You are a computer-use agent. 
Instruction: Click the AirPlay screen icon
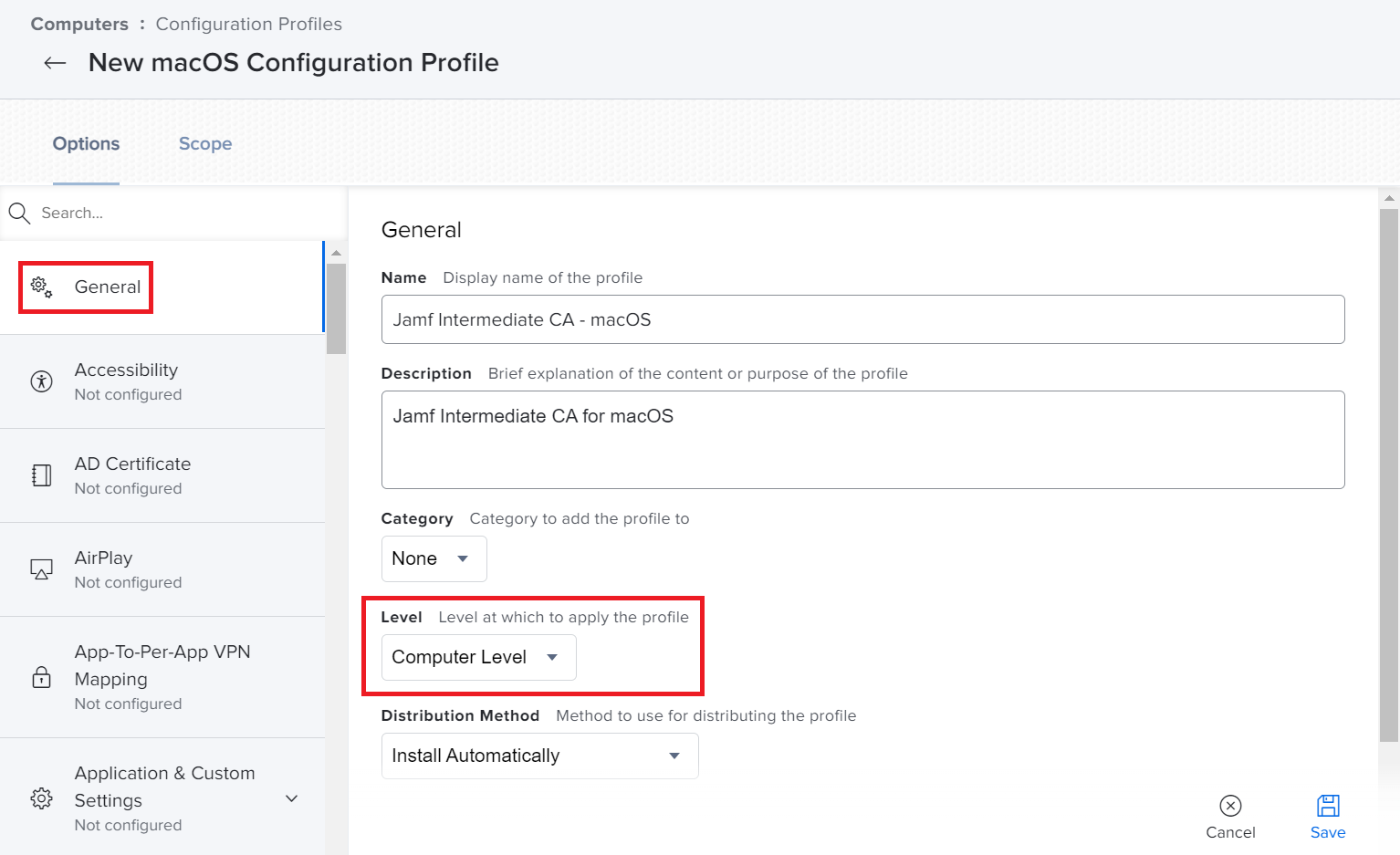pos(41,569)
